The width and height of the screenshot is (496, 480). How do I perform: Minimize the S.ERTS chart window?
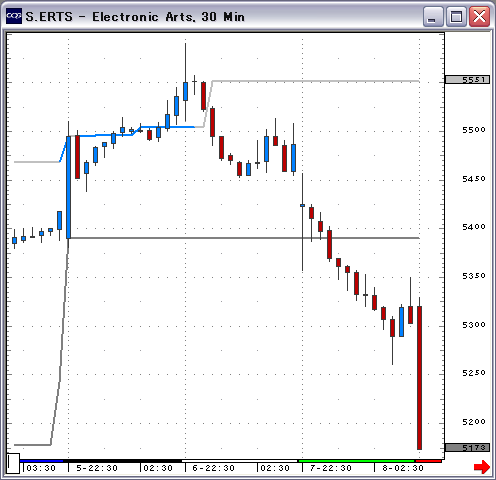[433, 17]
